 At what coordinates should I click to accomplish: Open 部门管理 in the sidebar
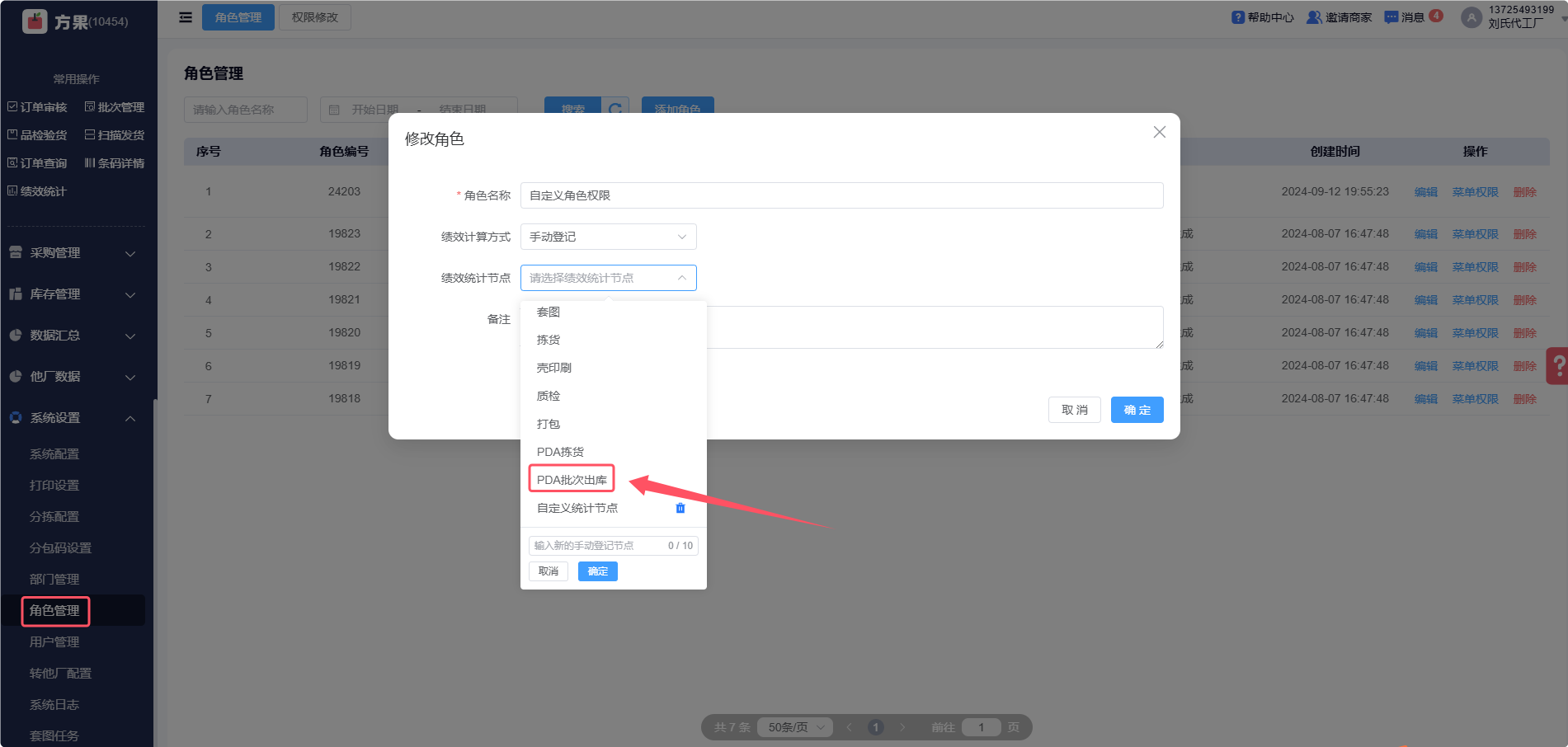[54, 580]
